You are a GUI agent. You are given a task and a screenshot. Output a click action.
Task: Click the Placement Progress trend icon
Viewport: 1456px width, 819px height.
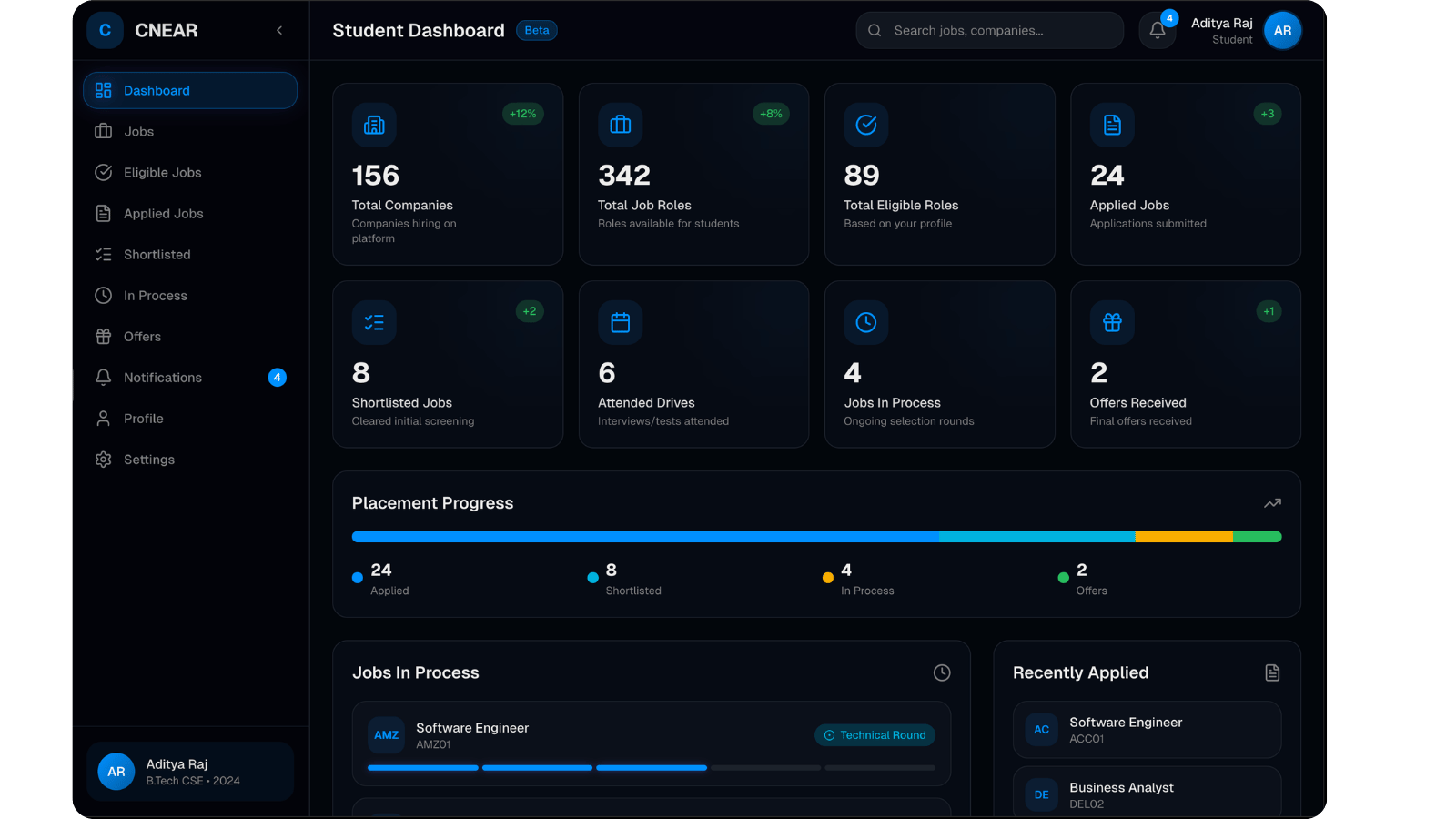click(x=1272, y=502)
